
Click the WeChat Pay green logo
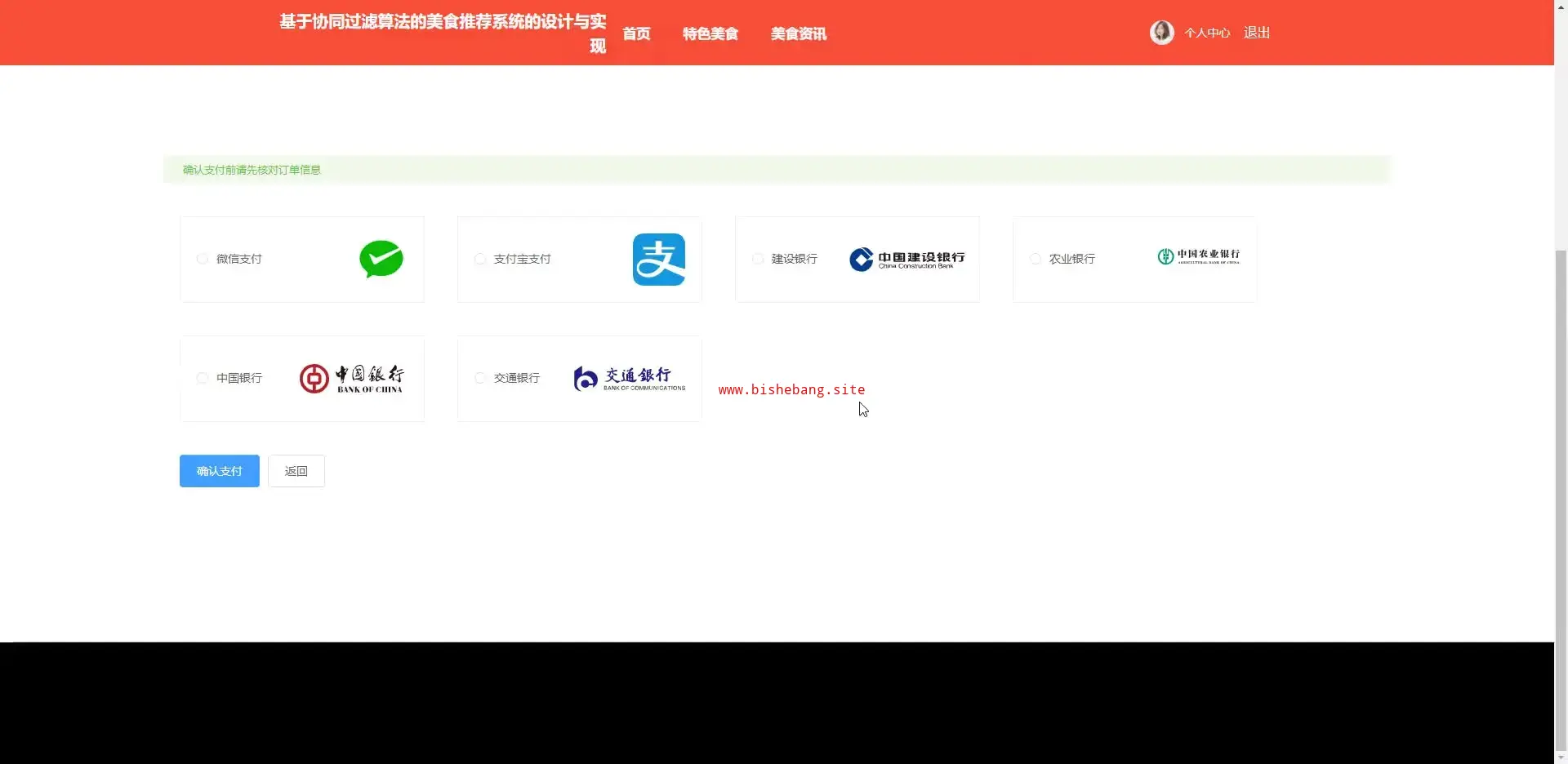(x=381, y=260)
